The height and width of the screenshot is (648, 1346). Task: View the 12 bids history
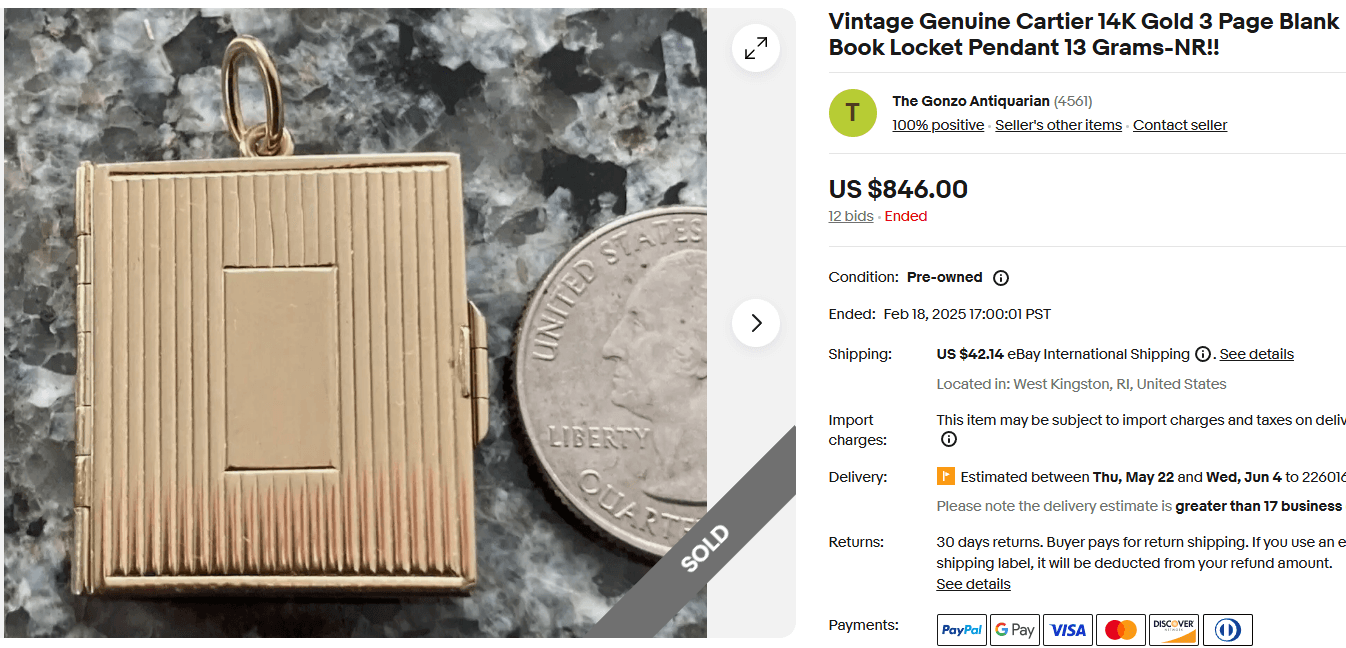tap(850, 216)
